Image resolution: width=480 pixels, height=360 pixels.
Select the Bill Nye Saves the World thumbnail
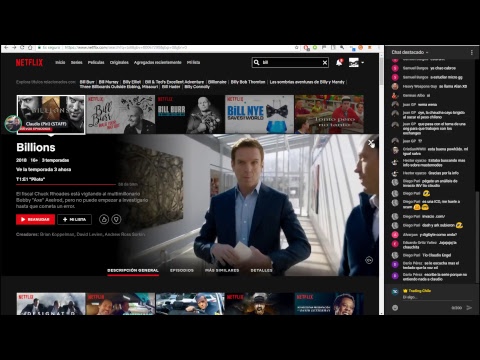tap(259, 114)
